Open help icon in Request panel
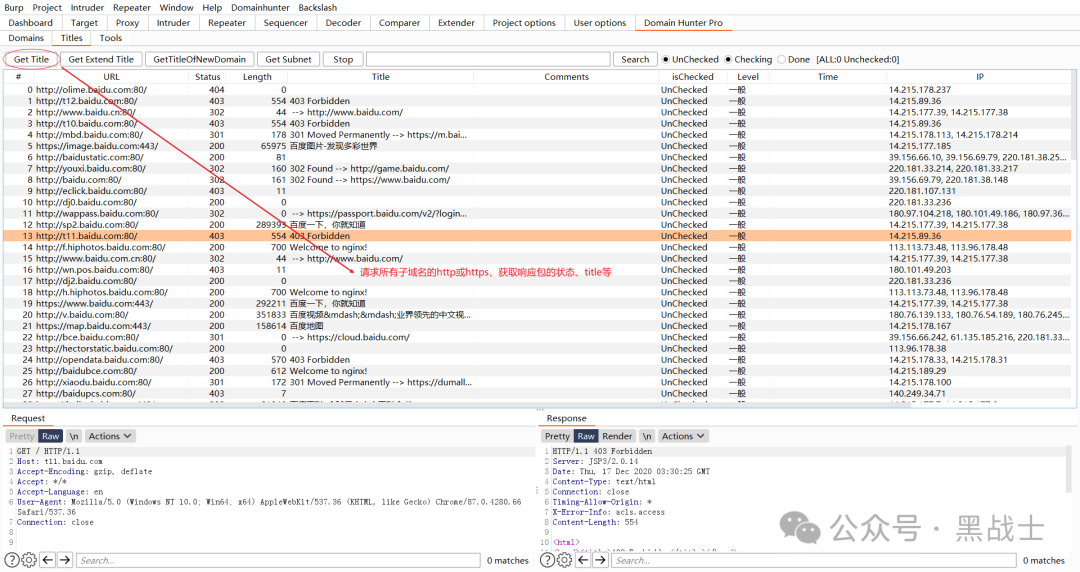The width and height of the screenshot is (1080, 572). pyautogui.click(x=12, y=560)
